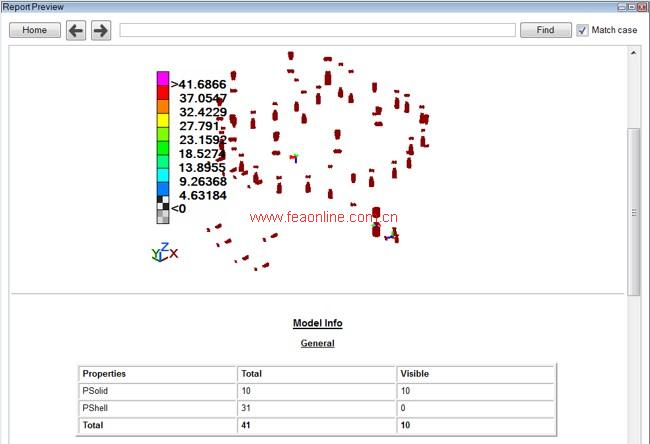Close the Report Preview window
650x444 pixels.
tap(642, 6)
